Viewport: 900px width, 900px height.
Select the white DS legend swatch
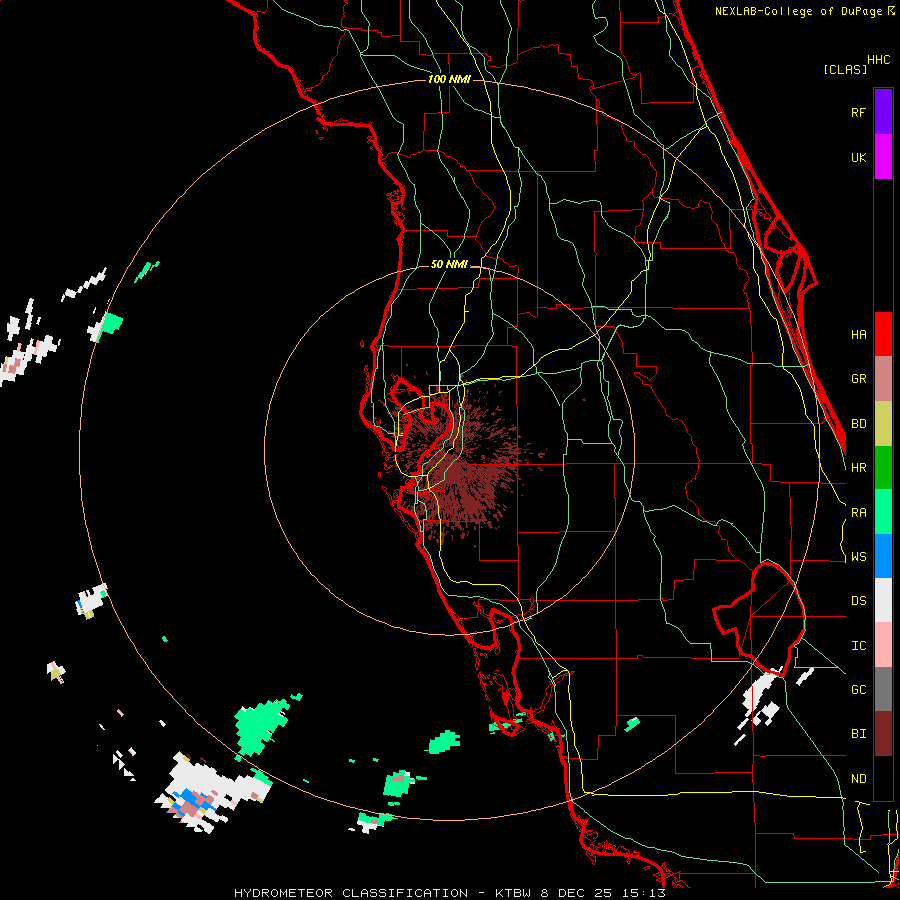tap(883, 600)
